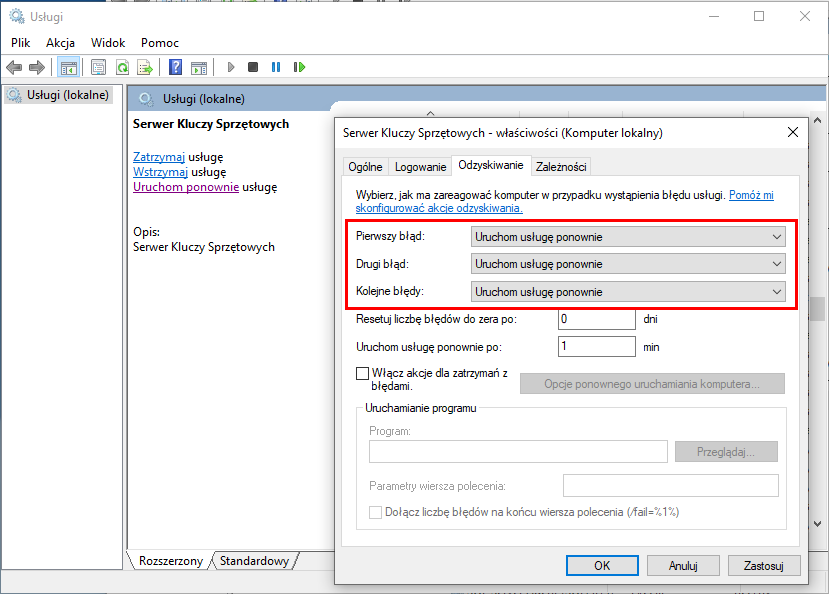
Task: Click Opcje ponownego uruchamiania komputera button
Action: click(x=652, y=384)
